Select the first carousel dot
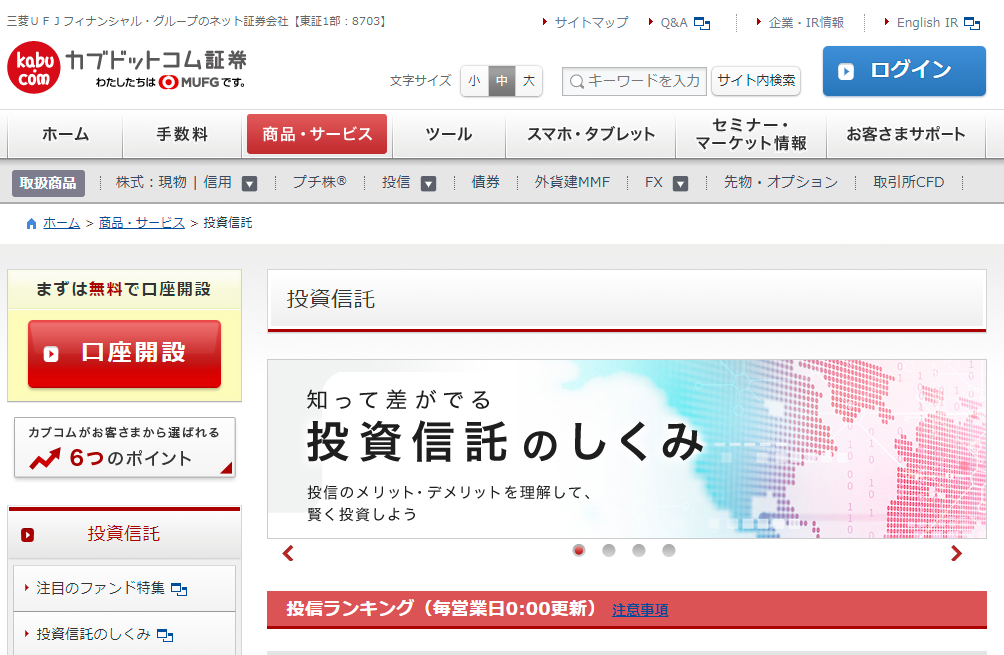1004x655 pixels. coord(579,550)
